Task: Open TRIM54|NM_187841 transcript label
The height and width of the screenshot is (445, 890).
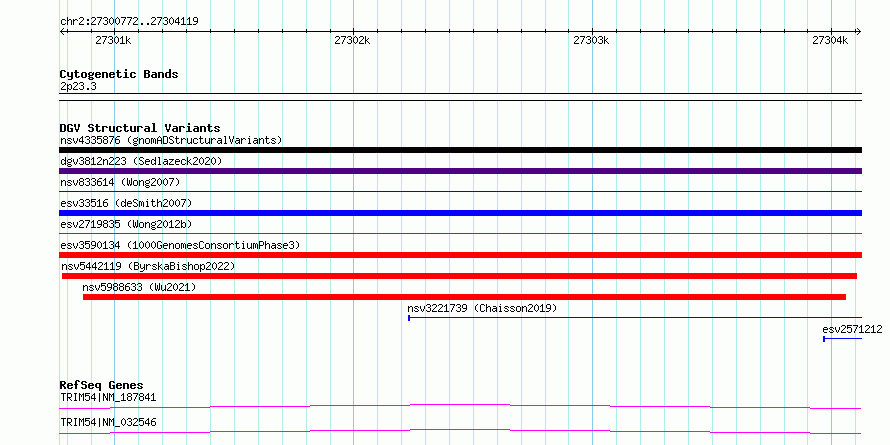Action: coord(108,397)
